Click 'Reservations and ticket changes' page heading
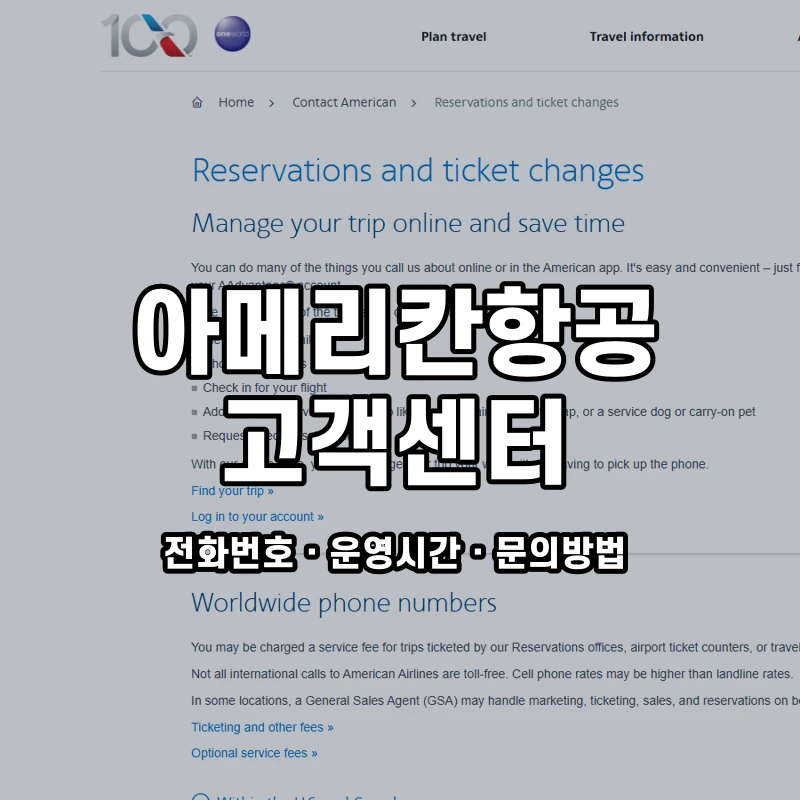The height and width of the screenshot is (800, 800). point(418,171)
